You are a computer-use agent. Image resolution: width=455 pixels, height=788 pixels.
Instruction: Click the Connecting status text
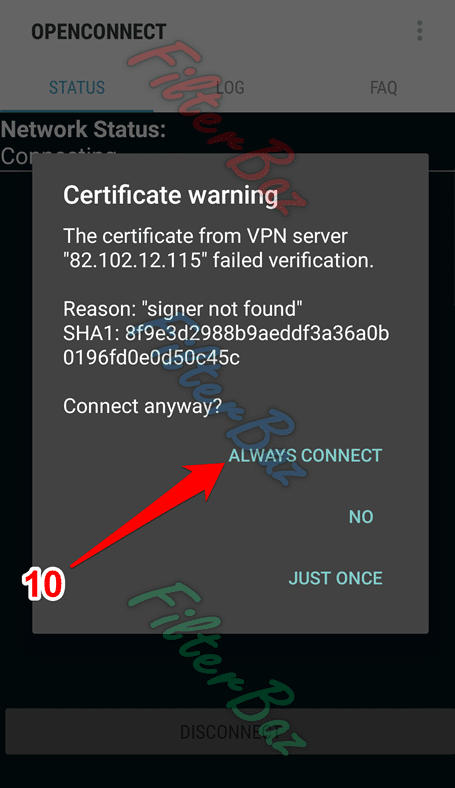click(x=58, y=157)
